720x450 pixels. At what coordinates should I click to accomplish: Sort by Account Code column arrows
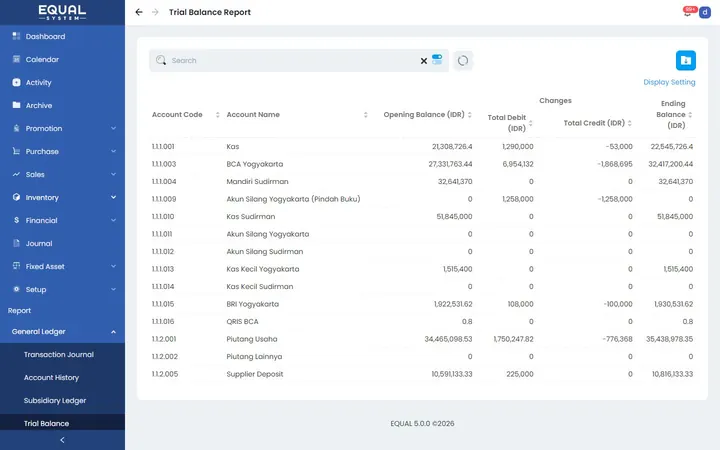[x=218, y=115]
